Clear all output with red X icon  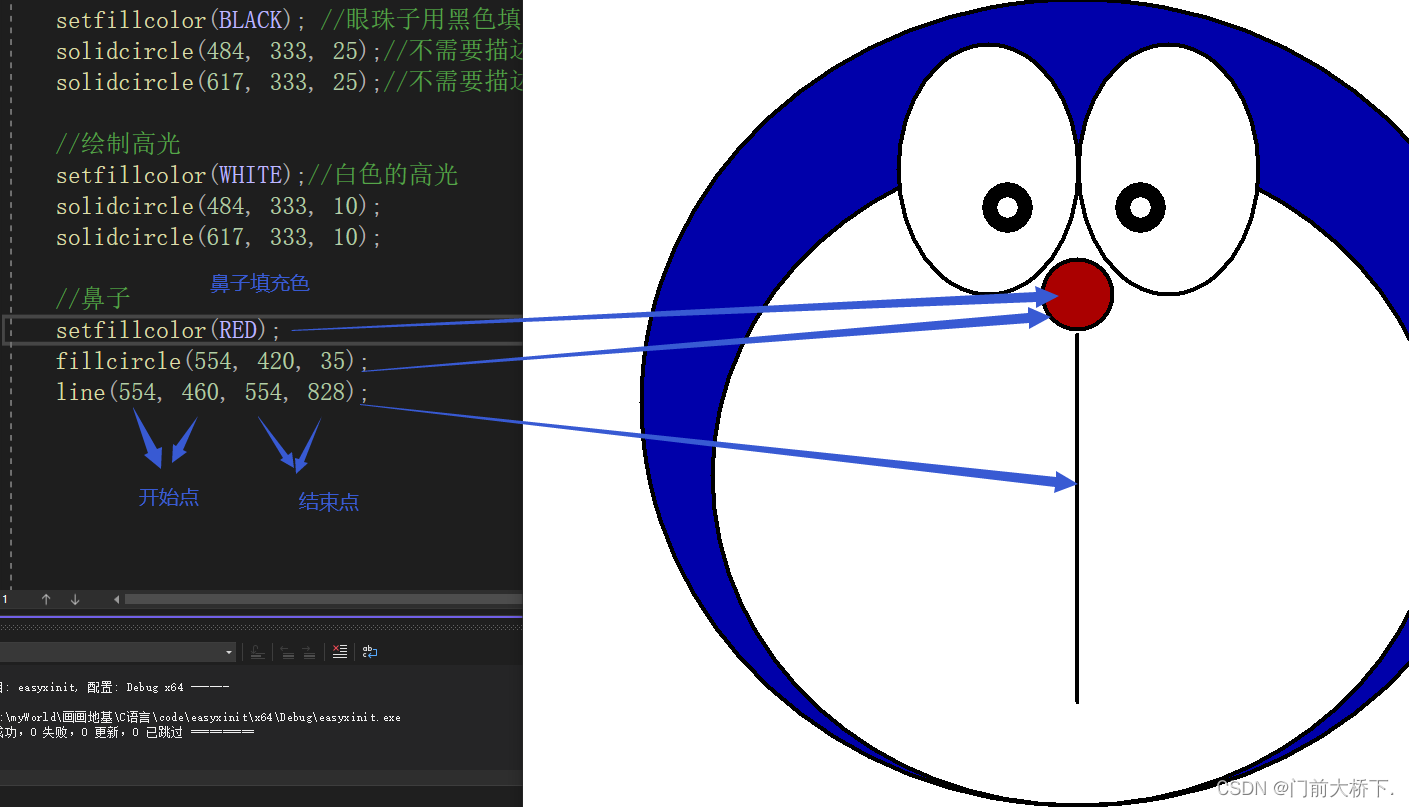340,652
